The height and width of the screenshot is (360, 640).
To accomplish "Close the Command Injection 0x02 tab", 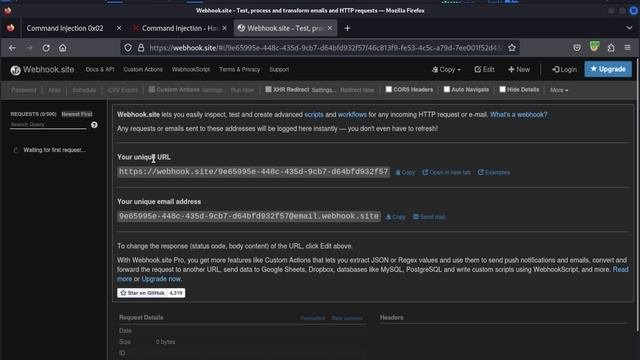I will click(x=119, y=28).
